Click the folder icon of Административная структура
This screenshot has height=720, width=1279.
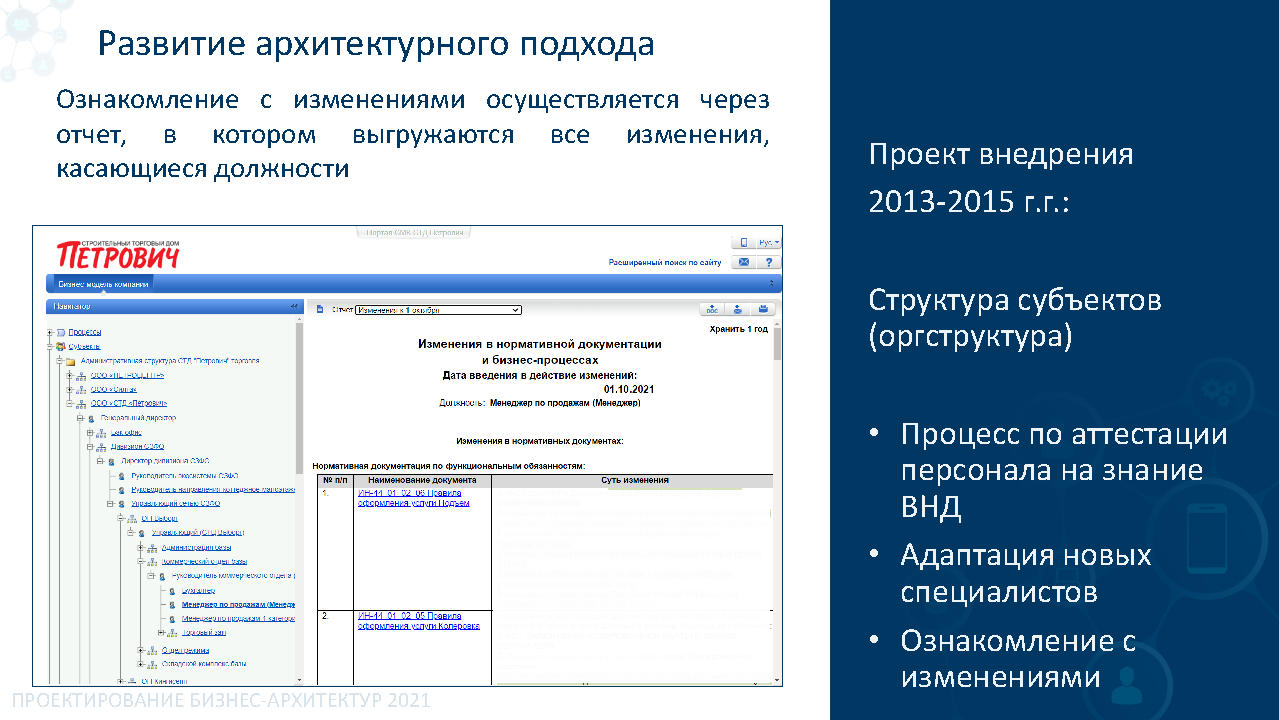[71, 361]
